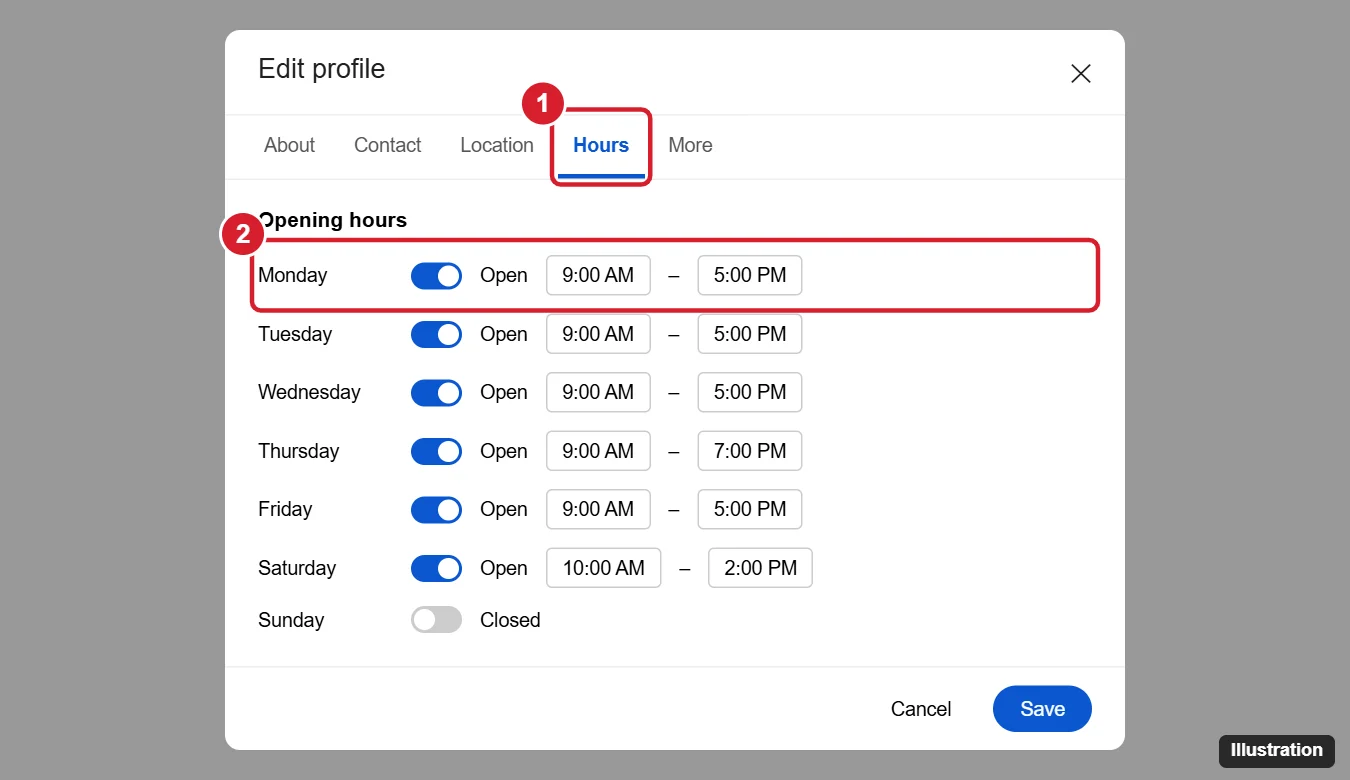Click Wednesday closing time field
The height and width of the screenshot is (780, 1350).
coord(750,392)
